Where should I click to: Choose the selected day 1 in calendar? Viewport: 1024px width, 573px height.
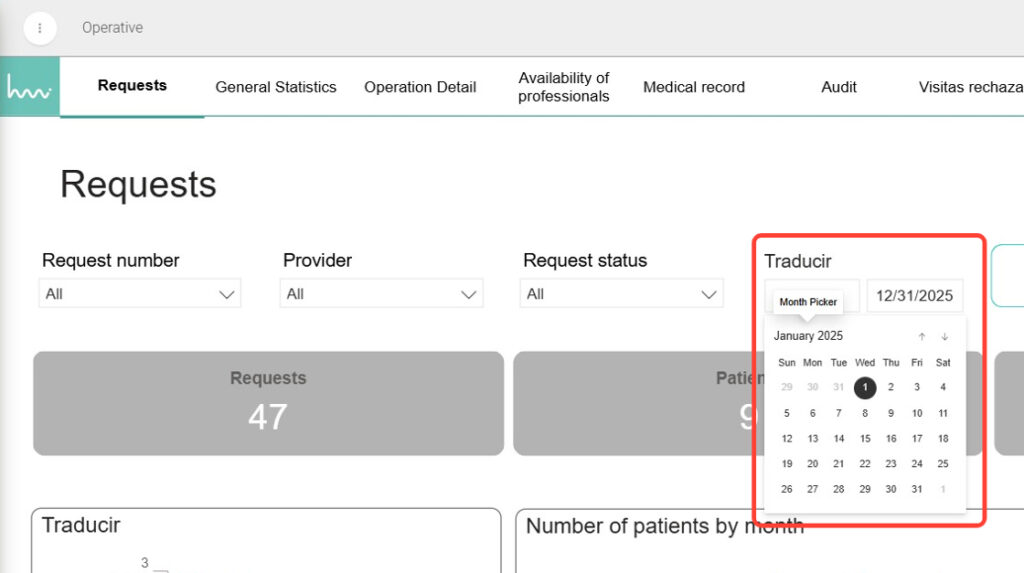point(865,388)
